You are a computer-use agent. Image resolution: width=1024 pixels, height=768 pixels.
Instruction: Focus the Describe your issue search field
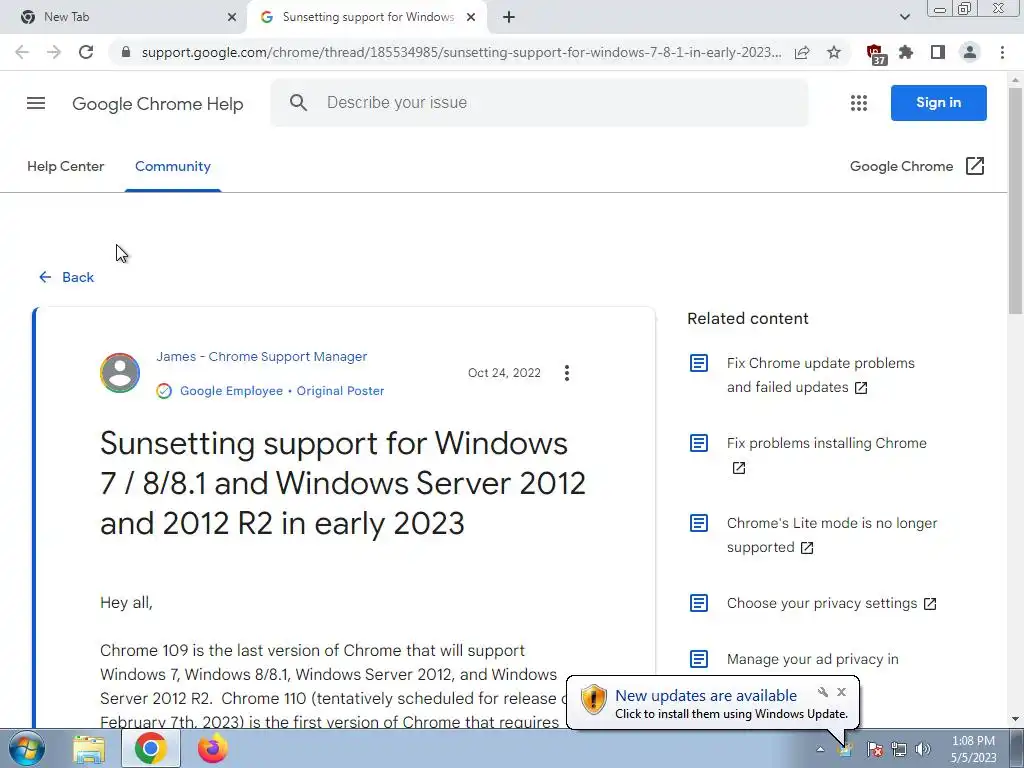click(539, 103)
